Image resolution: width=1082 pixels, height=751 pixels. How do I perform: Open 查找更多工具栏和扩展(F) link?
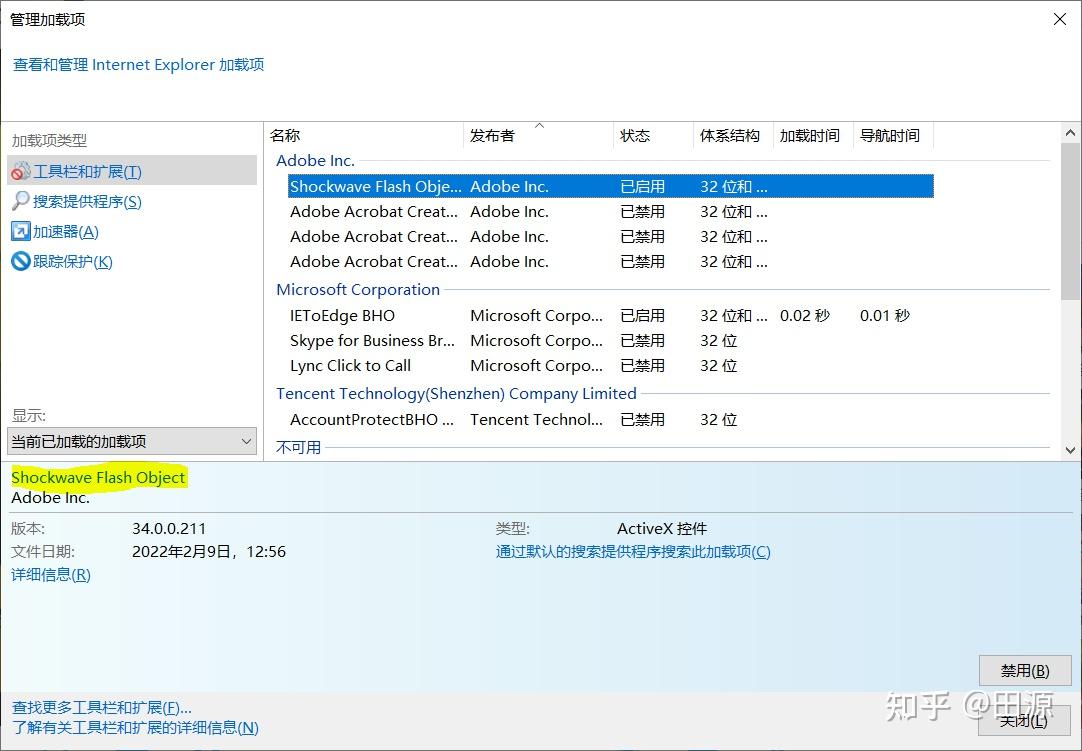coord(101,708)
